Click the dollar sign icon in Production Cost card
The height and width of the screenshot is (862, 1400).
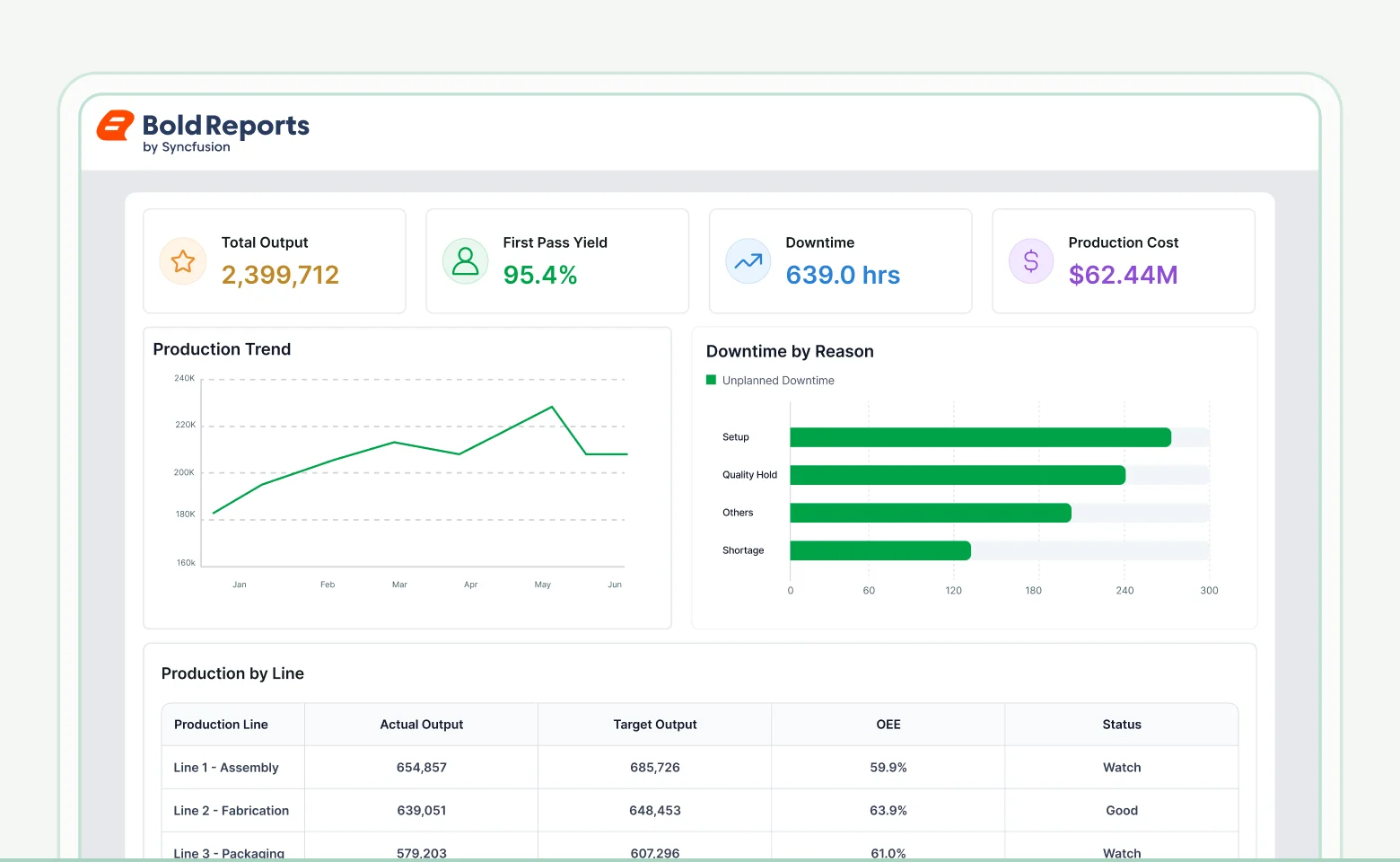pyautogui.click(x=1031, y=261)
